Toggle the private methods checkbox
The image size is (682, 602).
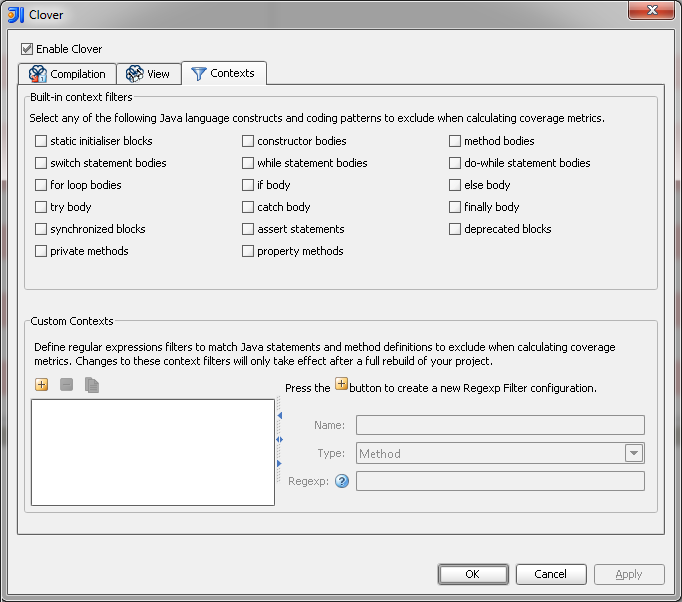click(41, 251)
